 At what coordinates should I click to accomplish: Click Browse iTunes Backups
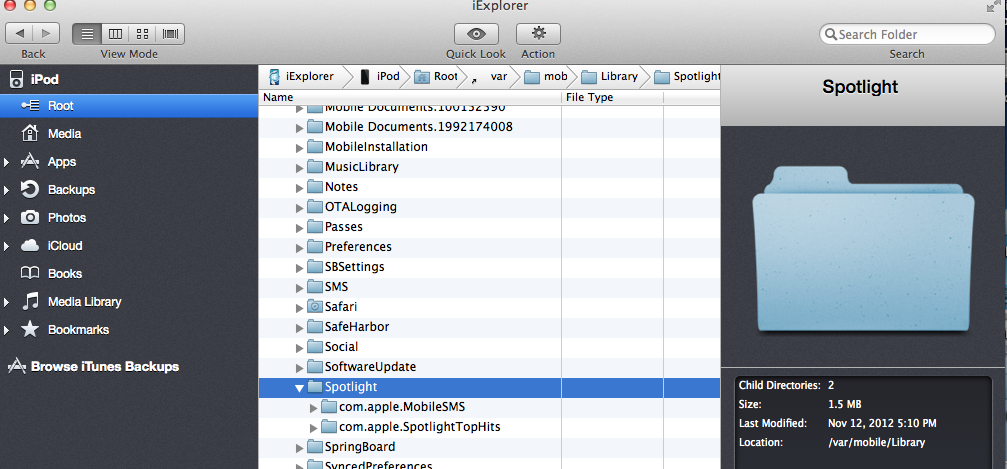coord(105,367)
